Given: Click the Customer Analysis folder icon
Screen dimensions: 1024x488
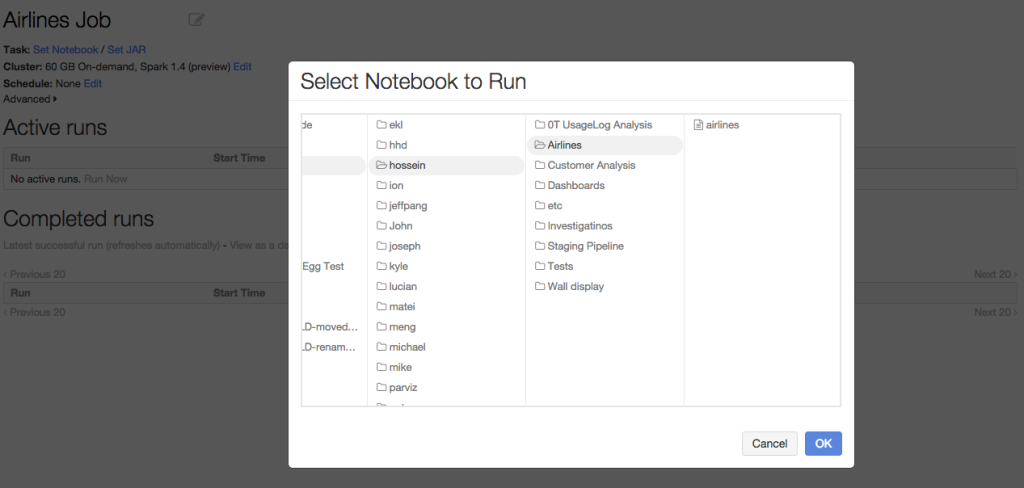Looking at the screenshot, I should pos(540,165).
